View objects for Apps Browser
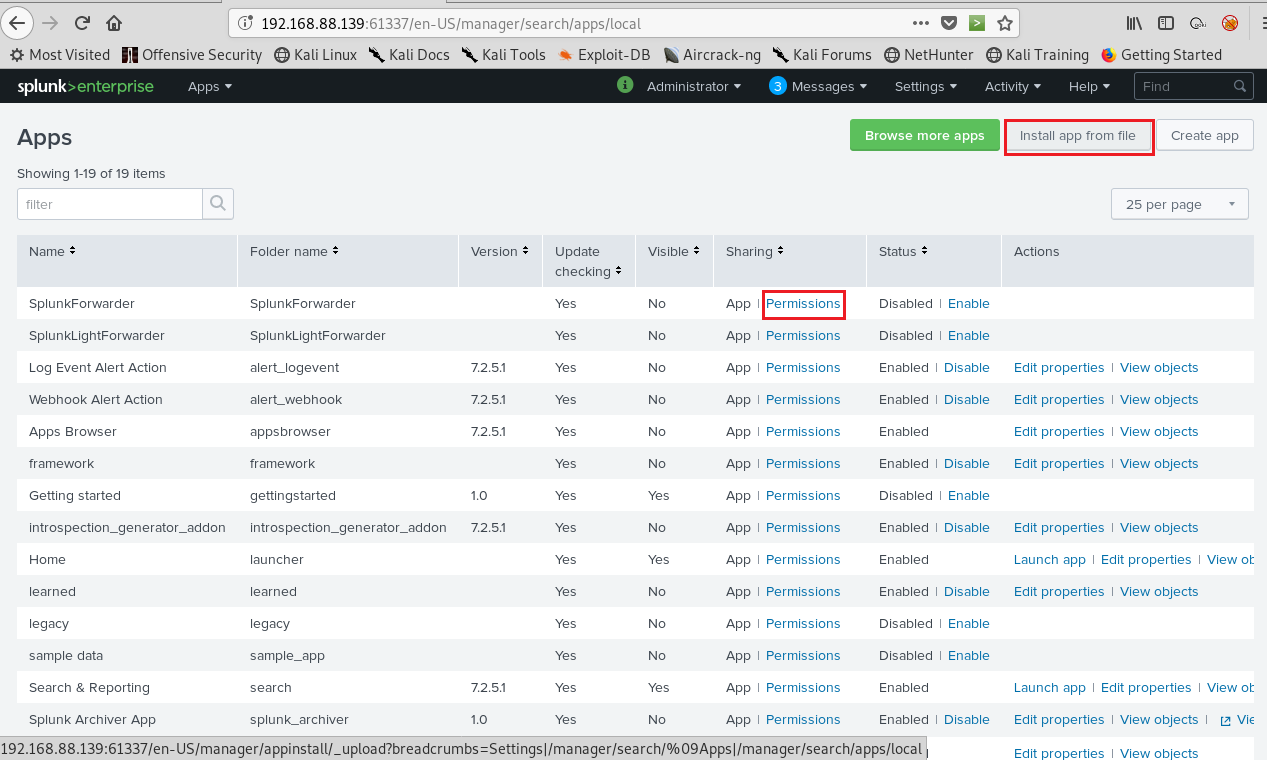The image size is (1267, 760). [x=1159, y=431]
